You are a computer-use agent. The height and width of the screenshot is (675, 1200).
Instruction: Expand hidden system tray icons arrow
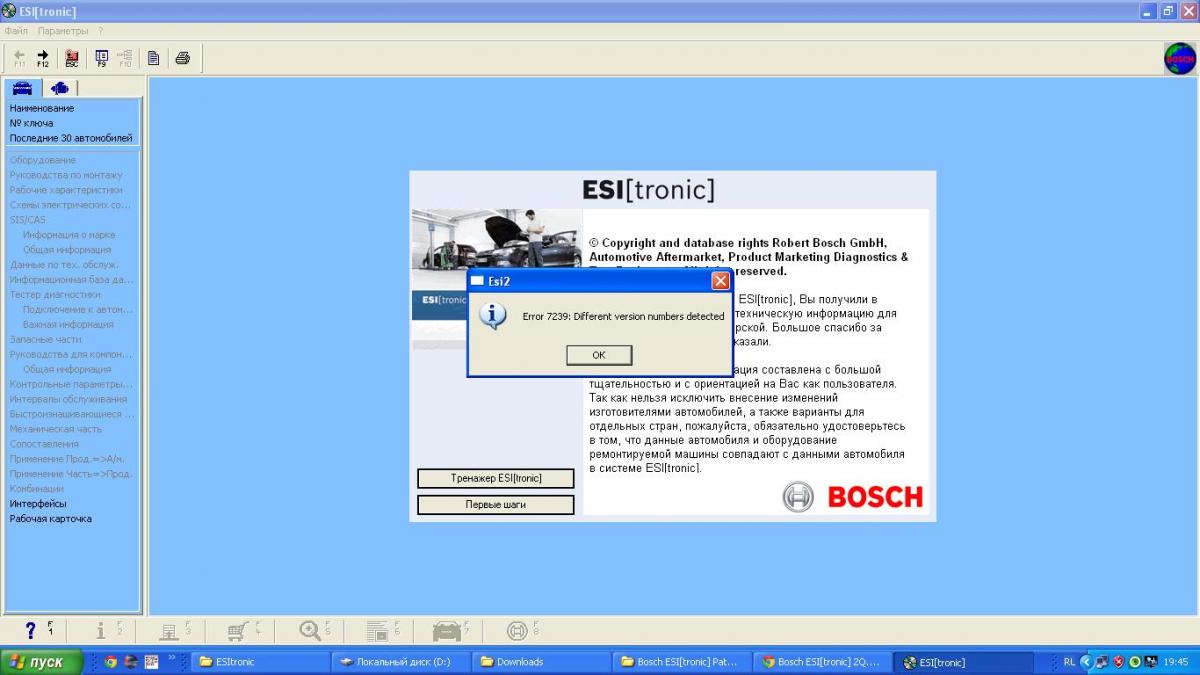coord(1086,662)
